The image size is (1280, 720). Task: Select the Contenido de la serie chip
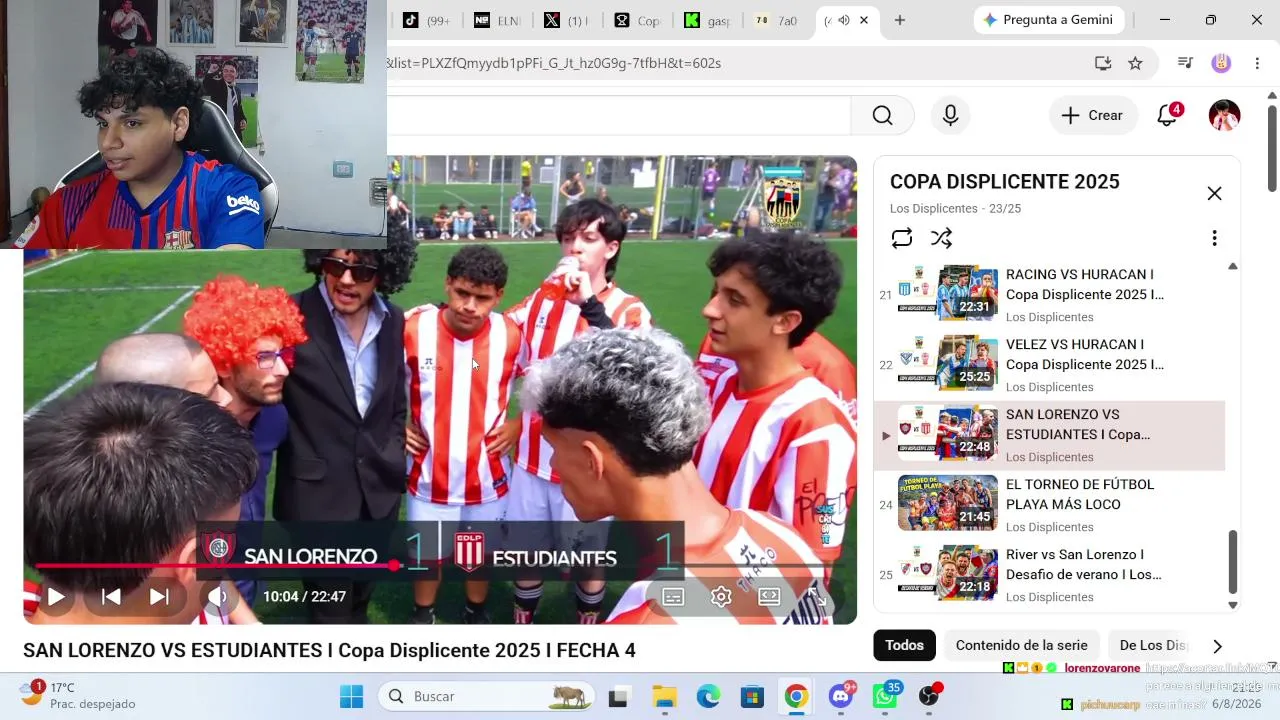[1021, 645]
